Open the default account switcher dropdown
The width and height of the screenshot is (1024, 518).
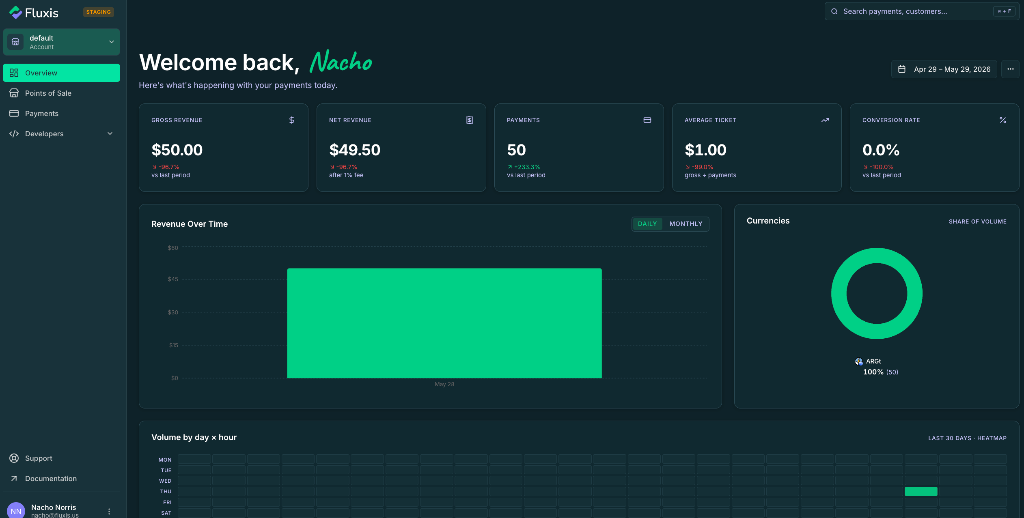click(x=61, y=42)
